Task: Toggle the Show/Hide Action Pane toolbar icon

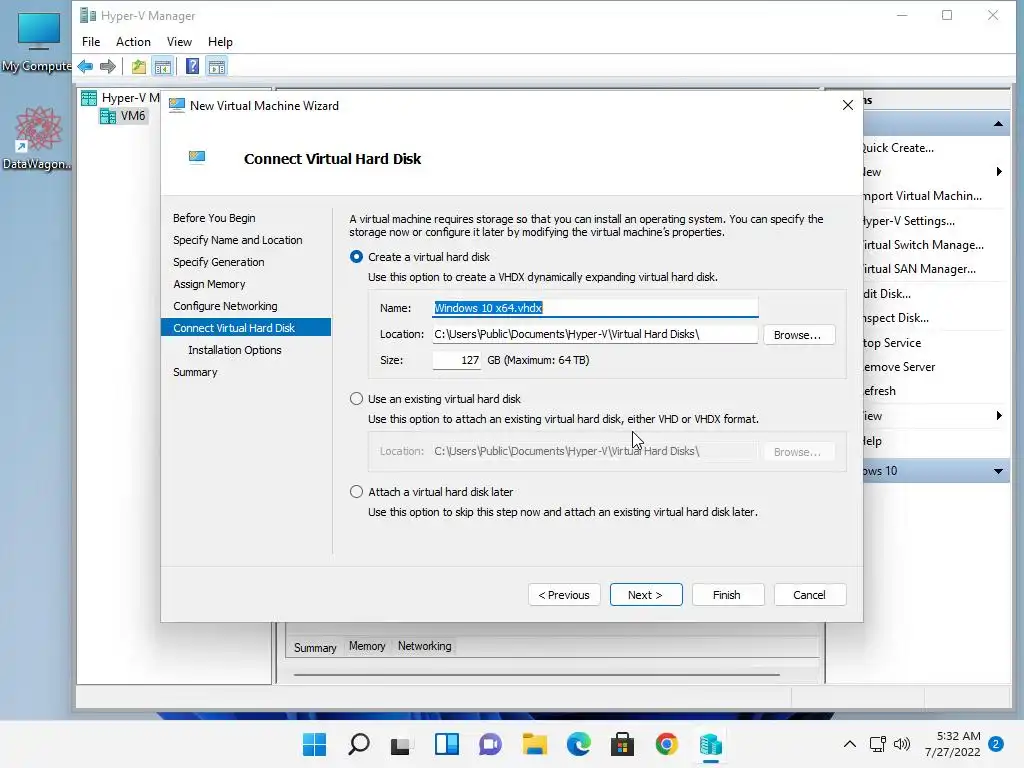Action: pyautogui.click(x=217, y=66)
